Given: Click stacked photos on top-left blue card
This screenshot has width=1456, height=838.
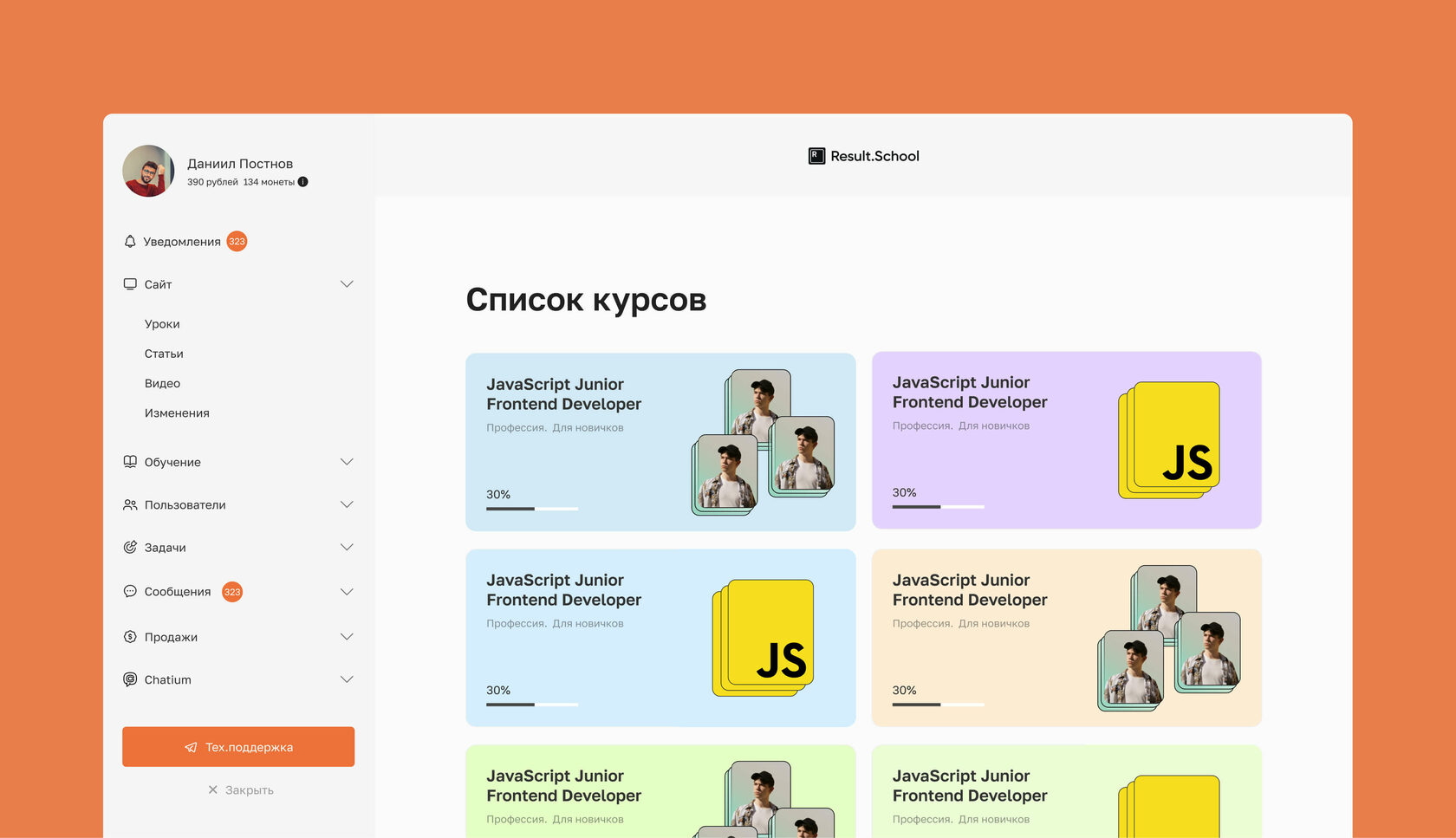Looking at the screenshot, I should (763, 442).
